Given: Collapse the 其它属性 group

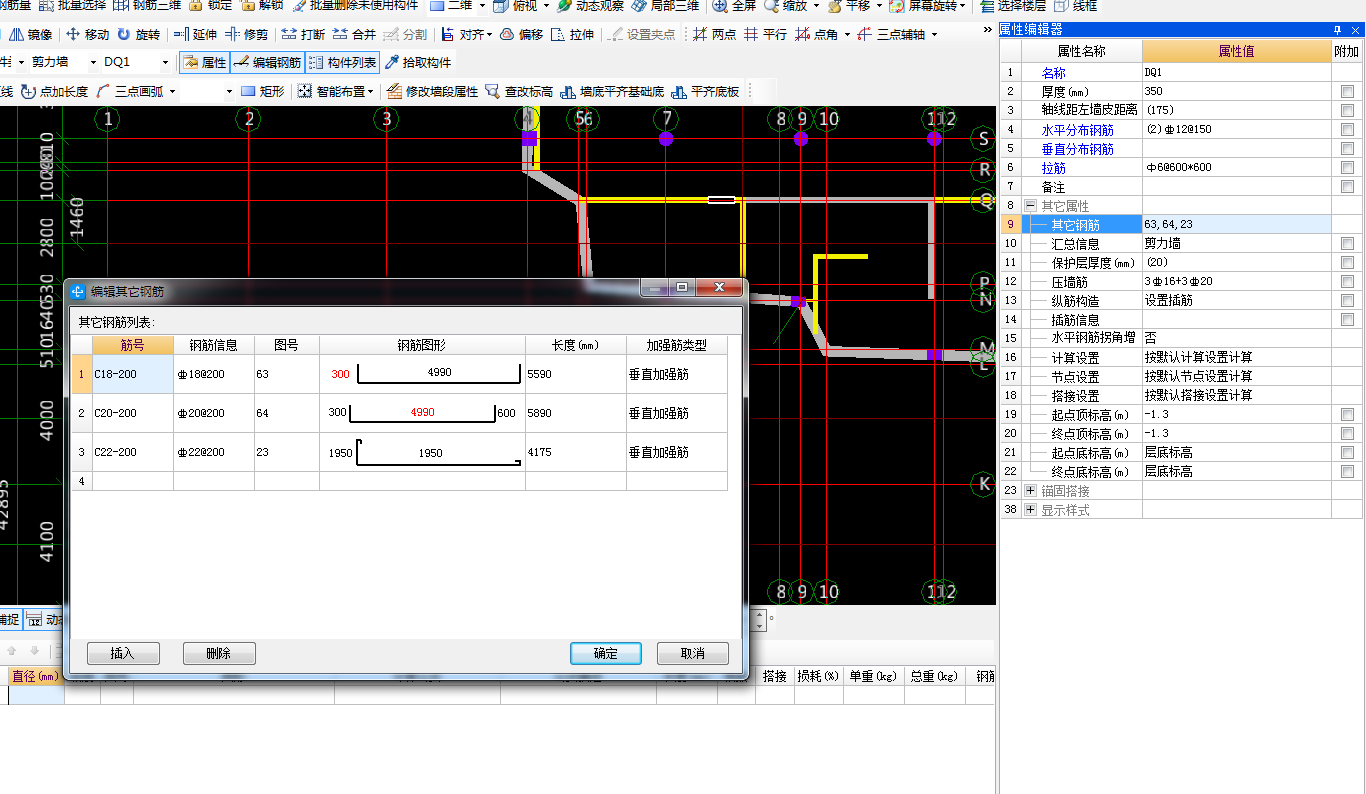Looking at the screenshot, I should 1031,206.
